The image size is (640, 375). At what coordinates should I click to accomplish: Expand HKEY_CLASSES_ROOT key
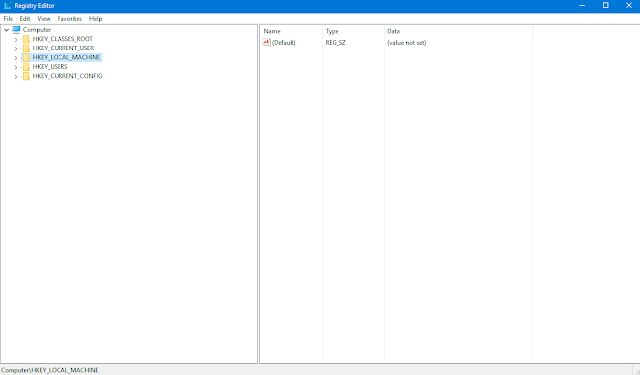[16, 40]
